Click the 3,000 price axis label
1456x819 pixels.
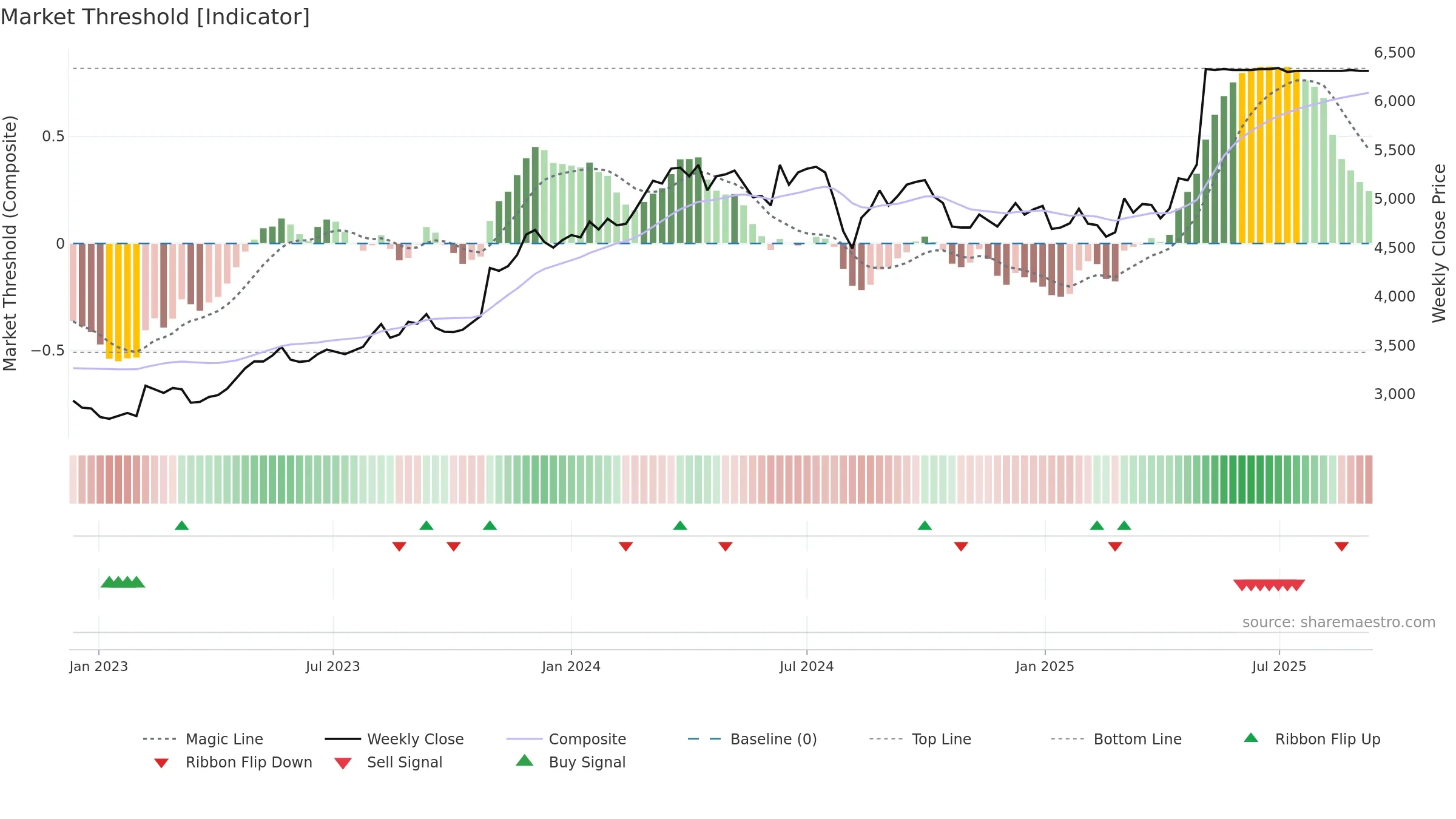point(1394,394)
